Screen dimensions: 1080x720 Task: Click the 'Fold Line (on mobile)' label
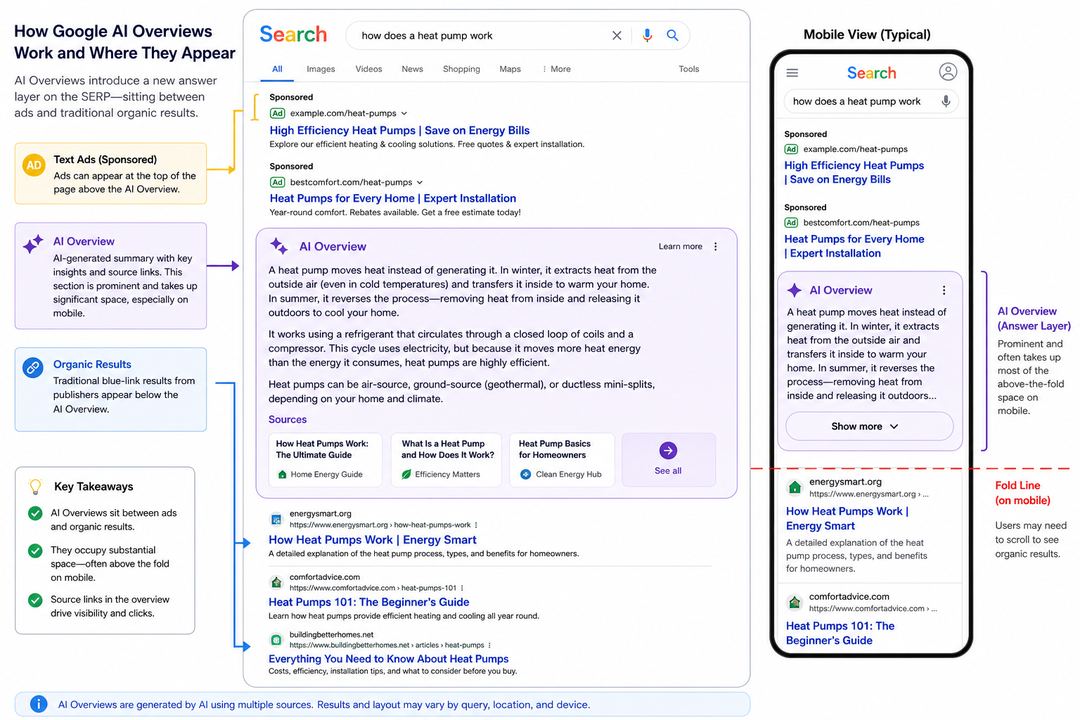tap(1023, 493)
